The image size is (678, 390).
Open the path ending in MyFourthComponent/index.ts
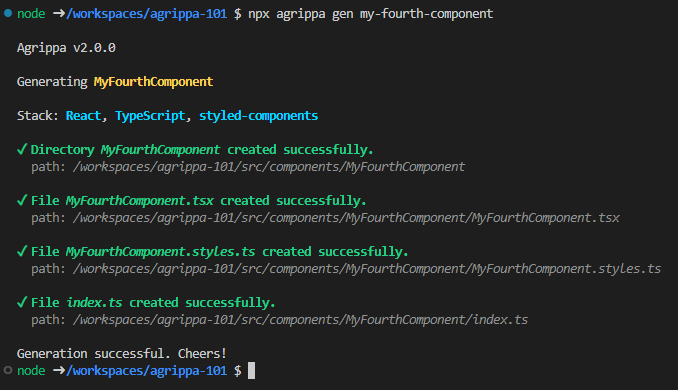[301, 320]
